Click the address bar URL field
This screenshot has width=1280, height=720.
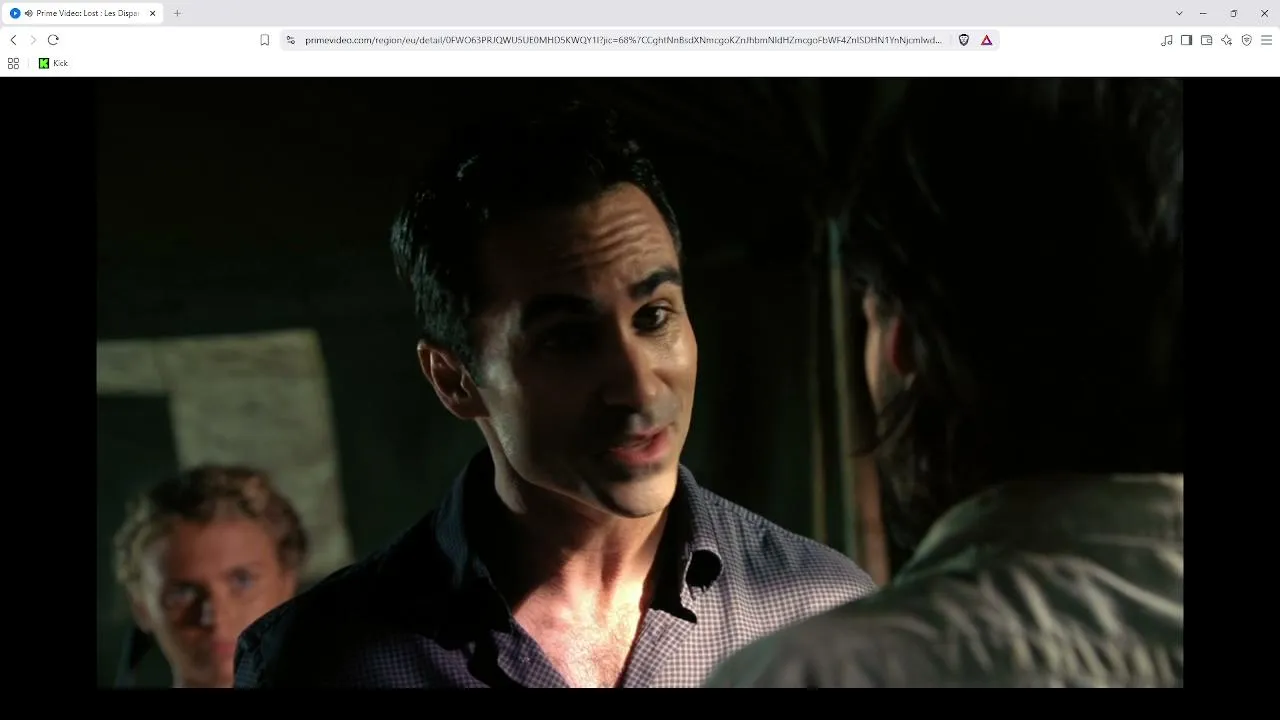pos(623,40)
